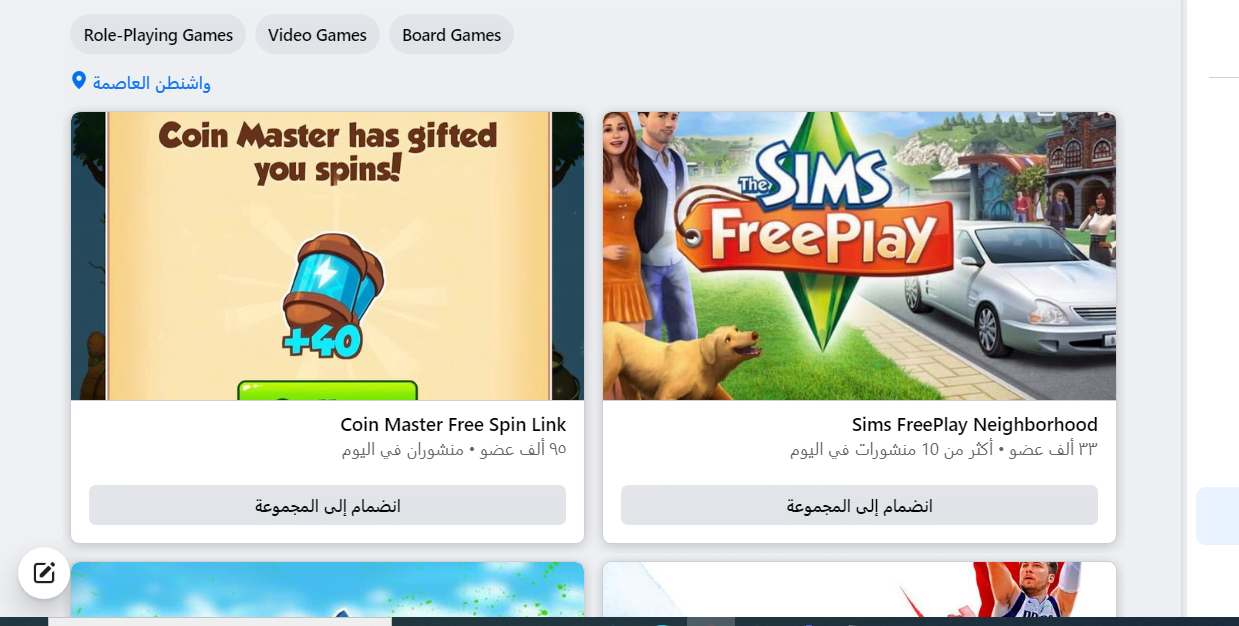The height and width of the screenshot is (626, 1239).
Task: Join the Sims FreePlay Neighborhood group
Action: [x=859, y=506]
